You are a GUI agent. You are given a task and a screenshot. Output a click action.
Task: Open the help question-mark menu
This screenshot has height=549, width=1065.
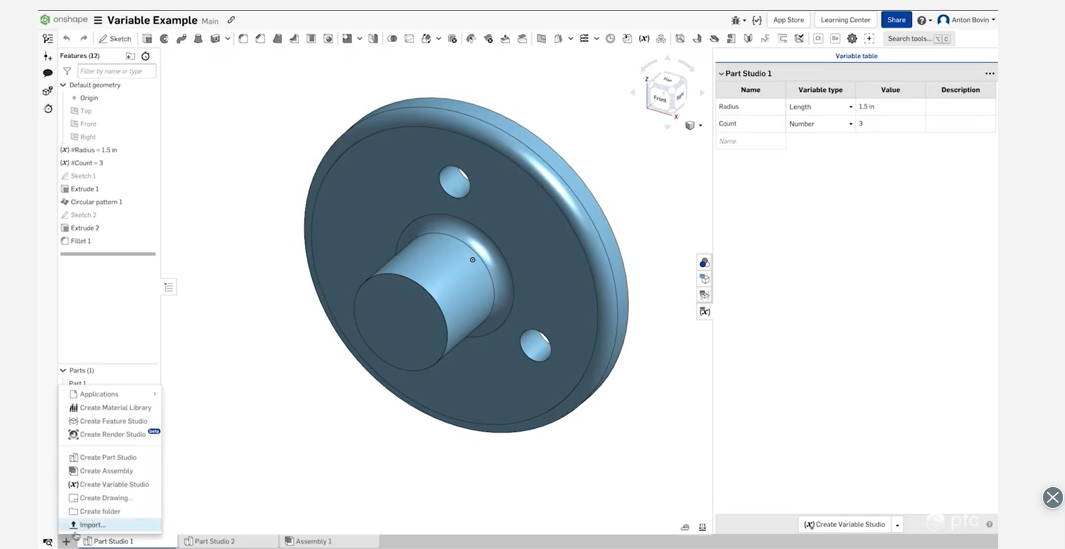coord(924,20)
